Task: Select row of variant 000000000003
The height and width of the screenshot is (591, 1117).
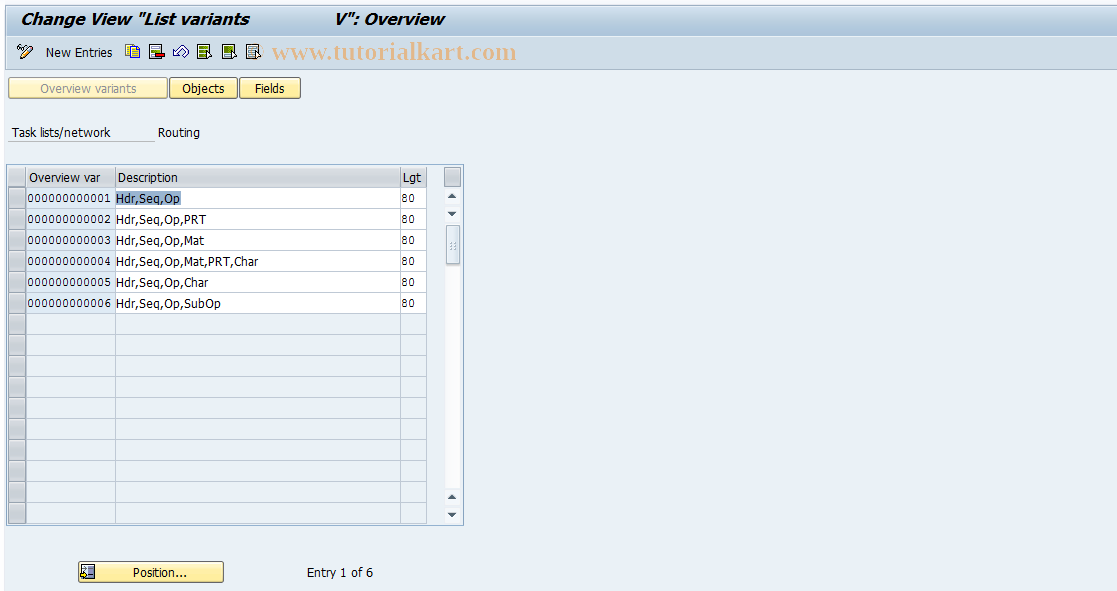Action: click(x=17, y=240)
